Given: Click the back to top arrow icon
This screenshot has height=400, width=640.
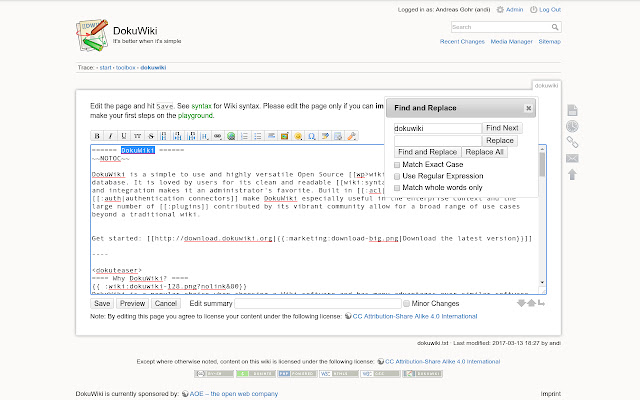Looking at the screenshot, I should 572,174.
